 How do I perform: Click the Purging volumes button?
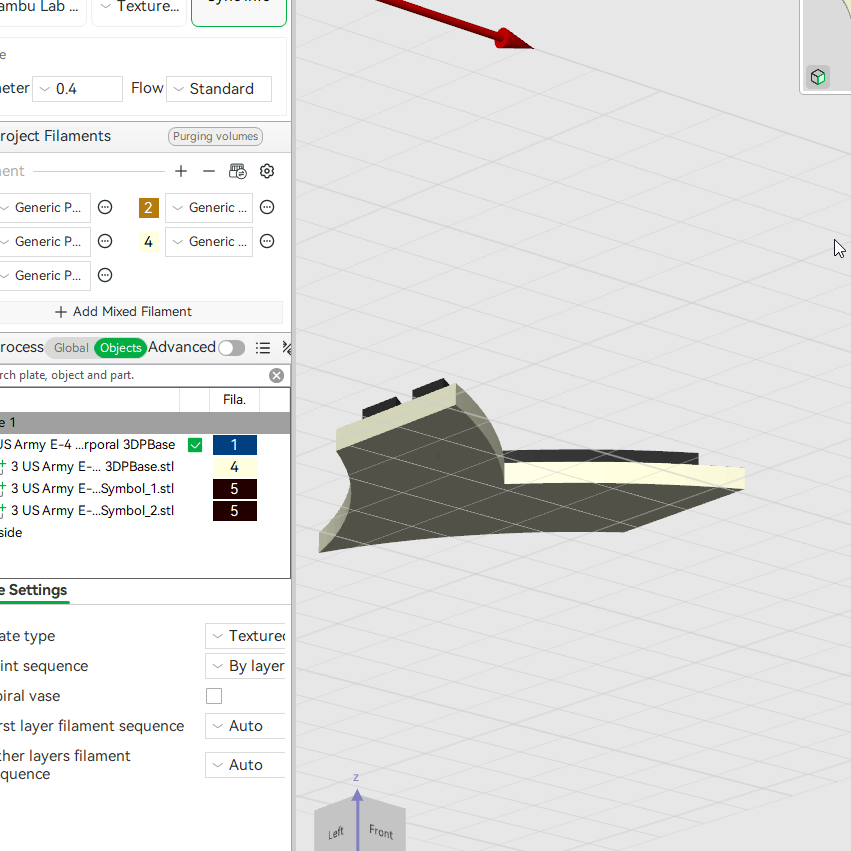coord(215,136)
